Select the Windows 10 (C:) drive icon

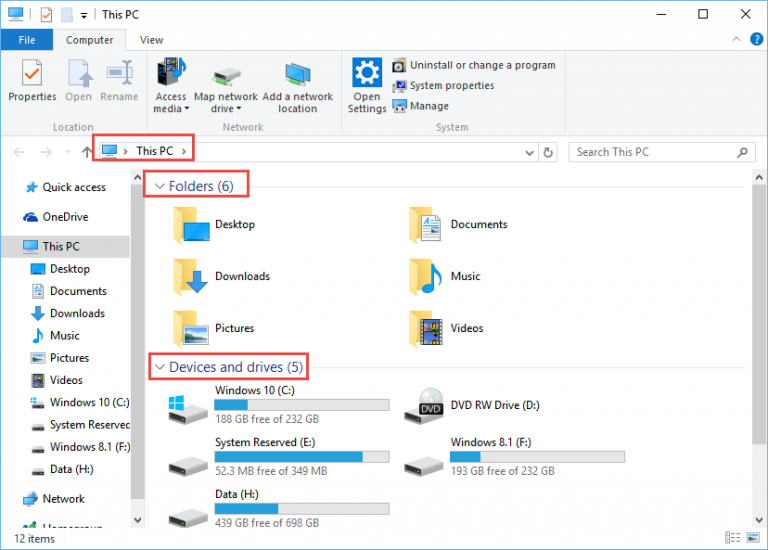188,409
